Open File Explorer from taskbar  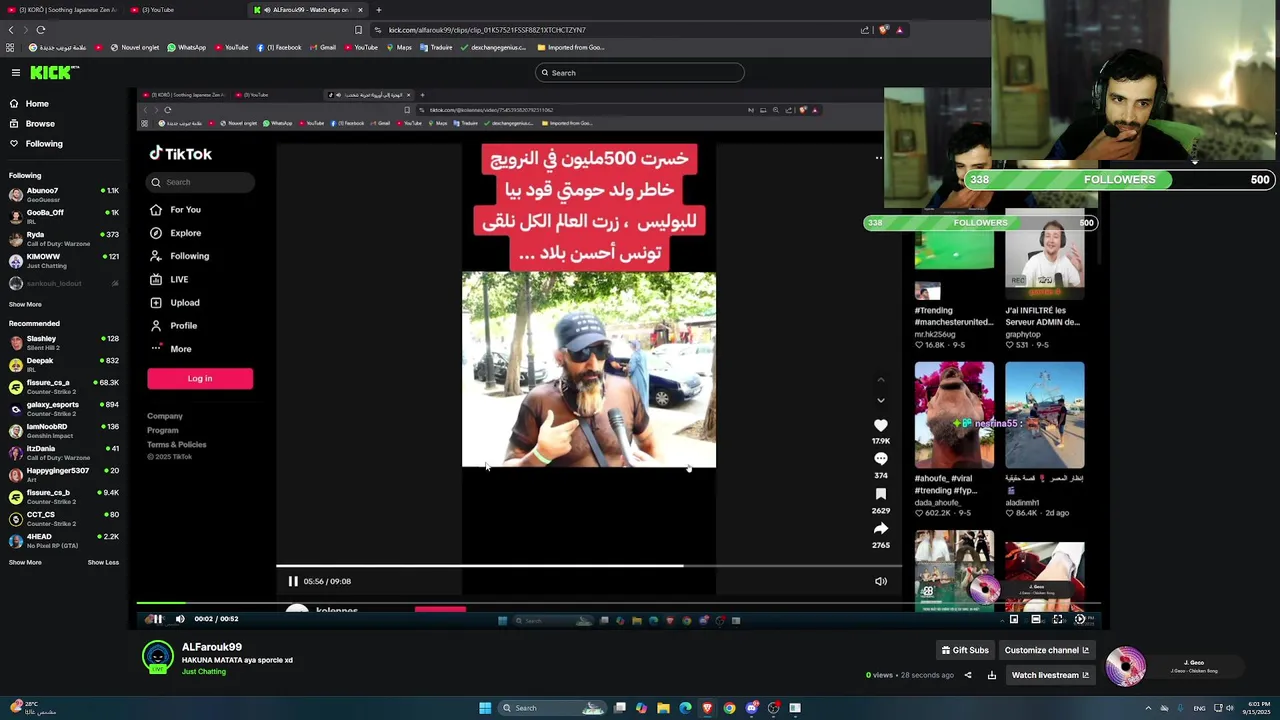(663, 708)
